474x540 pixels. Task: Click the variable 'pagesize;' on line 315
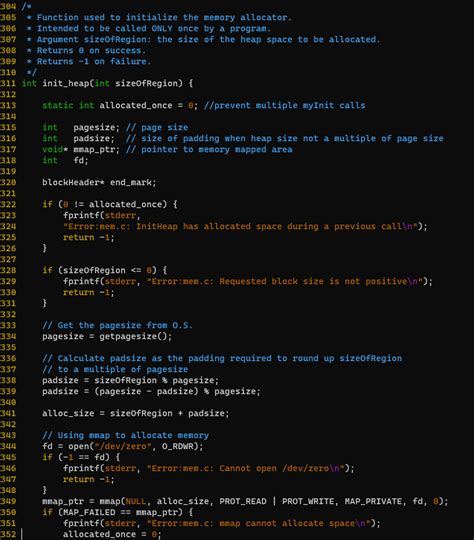coord(96,127)
